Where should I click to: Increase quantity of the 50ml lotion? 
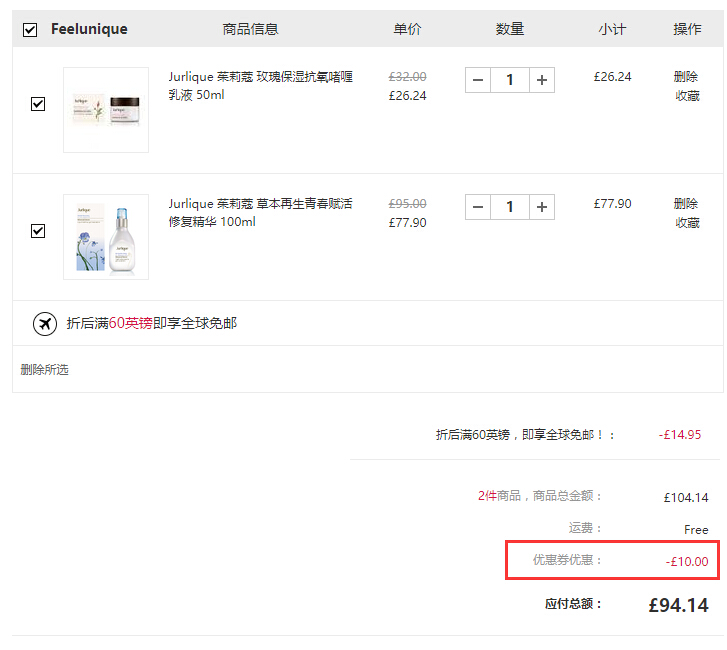[542, 80]
